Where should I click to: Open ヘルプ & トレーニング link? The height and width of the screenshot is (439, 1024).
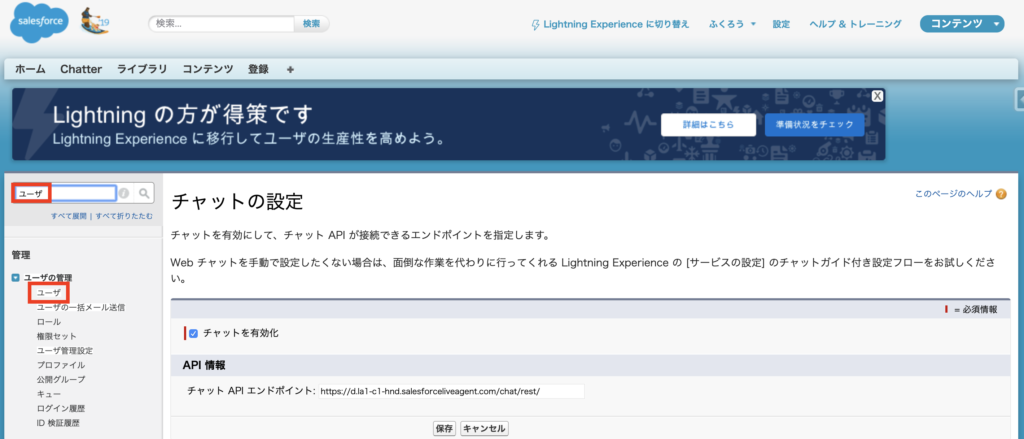pyautogui.click(x=855, y=24)
